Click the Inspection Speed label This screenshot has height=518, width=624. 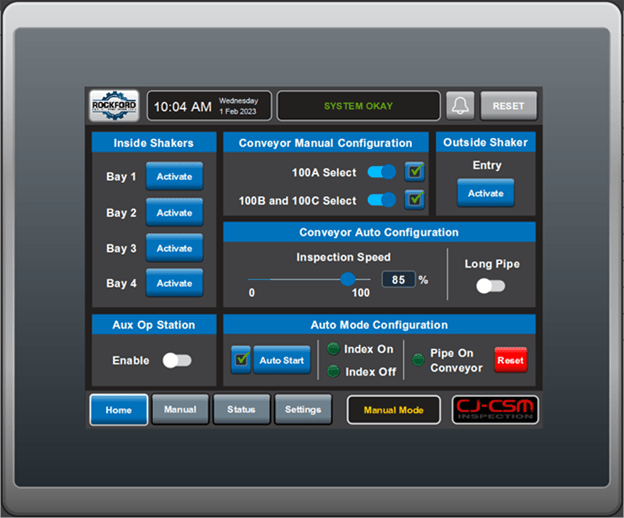tap(343, 257)
